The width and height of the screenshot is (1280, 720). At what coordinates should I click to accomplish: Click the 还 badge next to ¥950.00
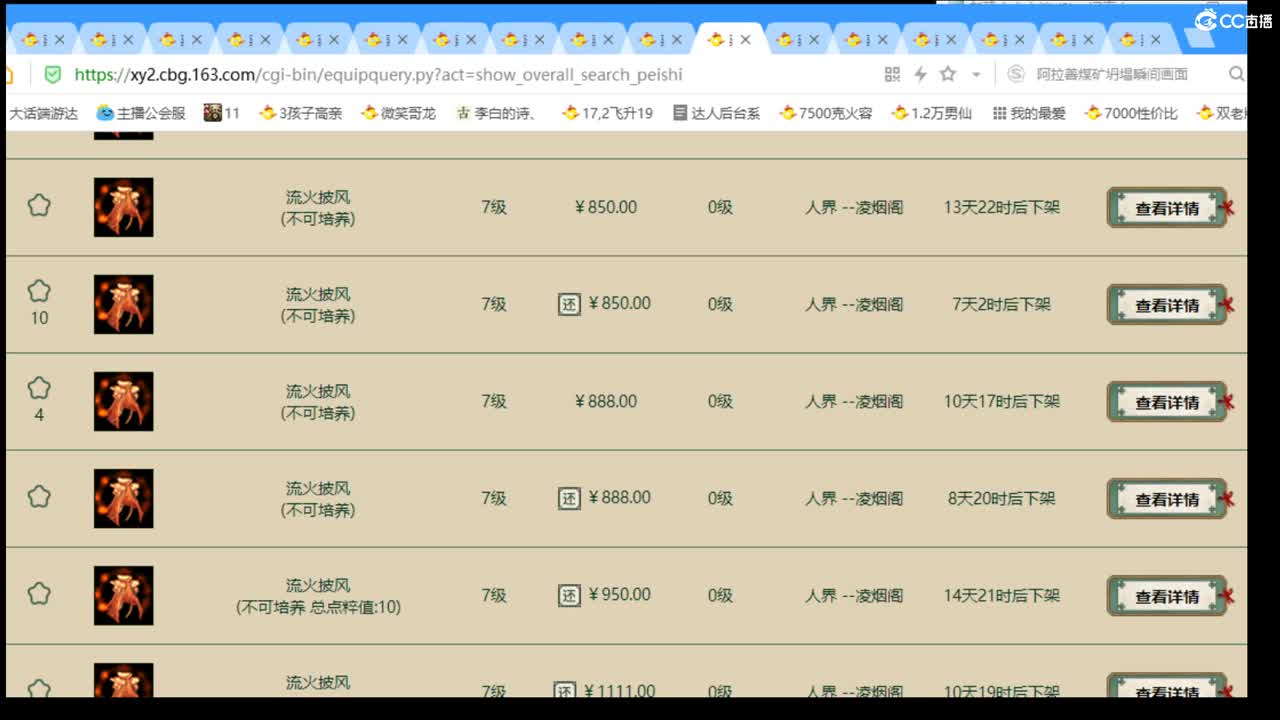pyautogui.click(x=569, y=594)
